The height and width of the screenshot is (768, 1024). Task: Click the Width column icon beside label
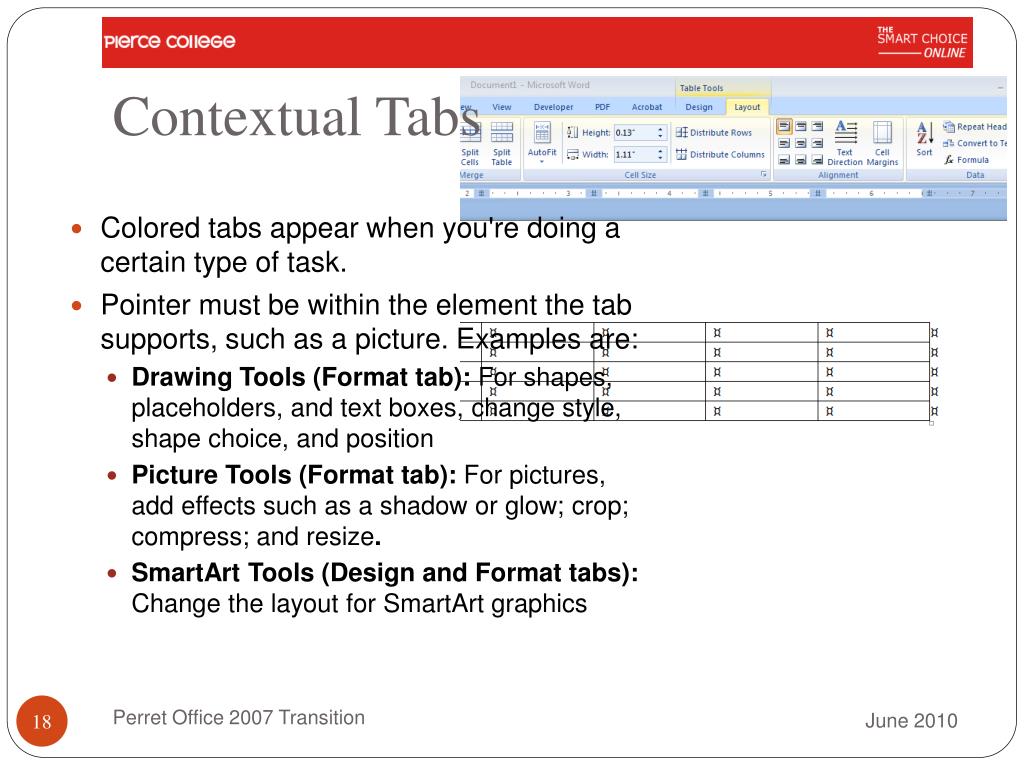[573, 155]
